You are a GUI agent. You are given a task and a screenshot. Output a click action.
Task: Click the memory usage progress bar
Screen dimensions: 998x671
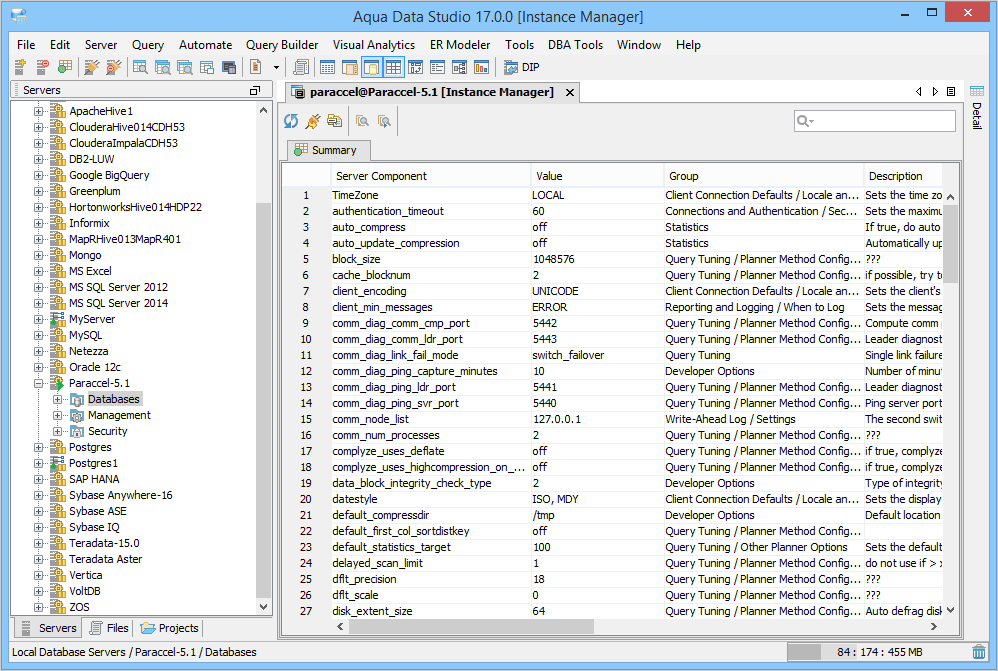pyautogui.click(x=880, y=652)
